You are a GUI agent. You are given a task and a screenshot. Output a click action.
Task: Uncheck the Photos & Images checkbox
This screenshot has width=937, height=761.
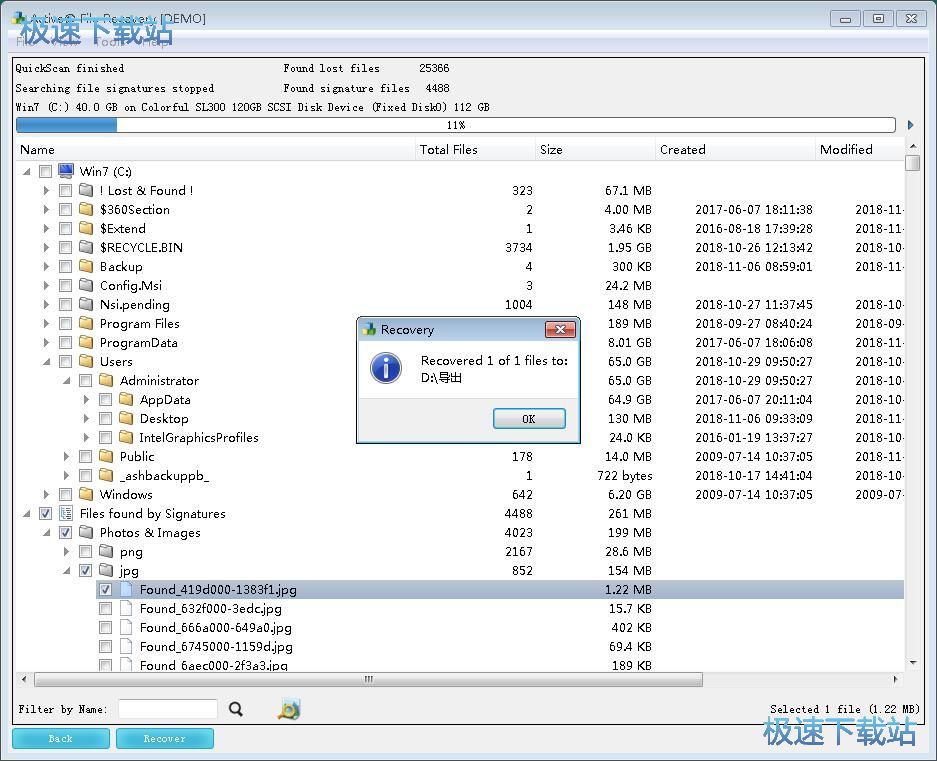[x=66, y=532]
